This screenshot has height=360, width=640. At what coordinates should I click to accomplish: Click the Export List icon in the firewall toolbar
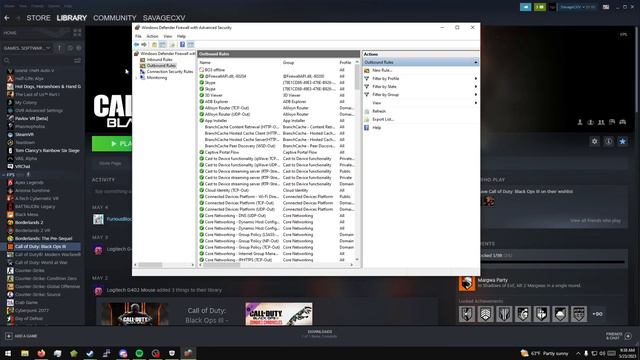(172, 44)
